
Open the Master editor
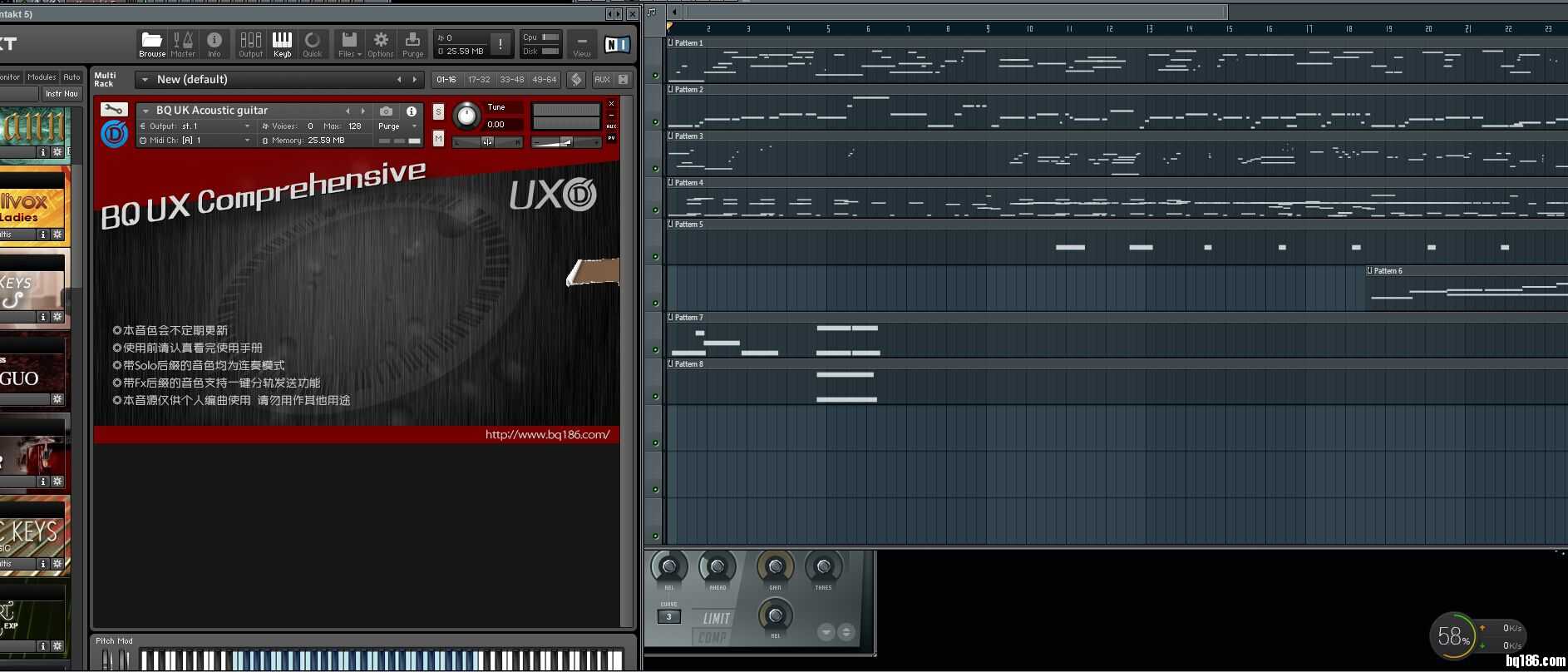tap(183, 44)
